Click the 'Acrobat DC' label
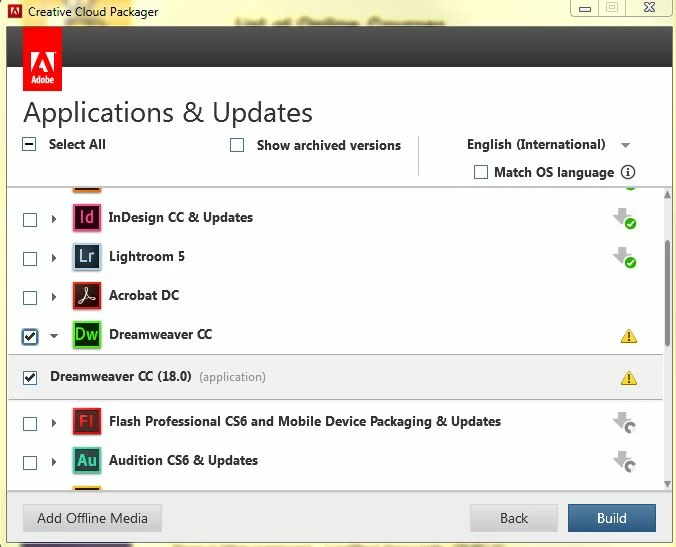This screenshot has width=676, height=547. 144,295
